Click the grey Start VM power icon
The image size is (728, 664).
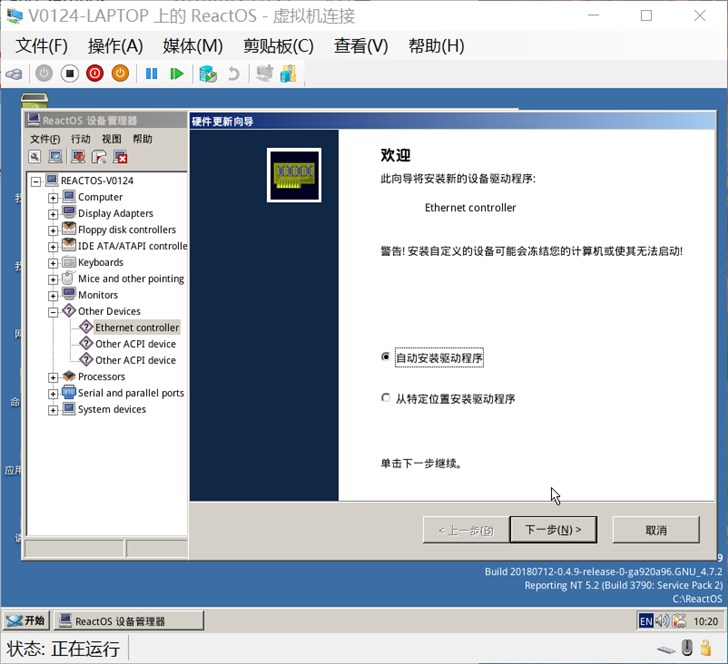pyautogui.click(x=44, y=73)
